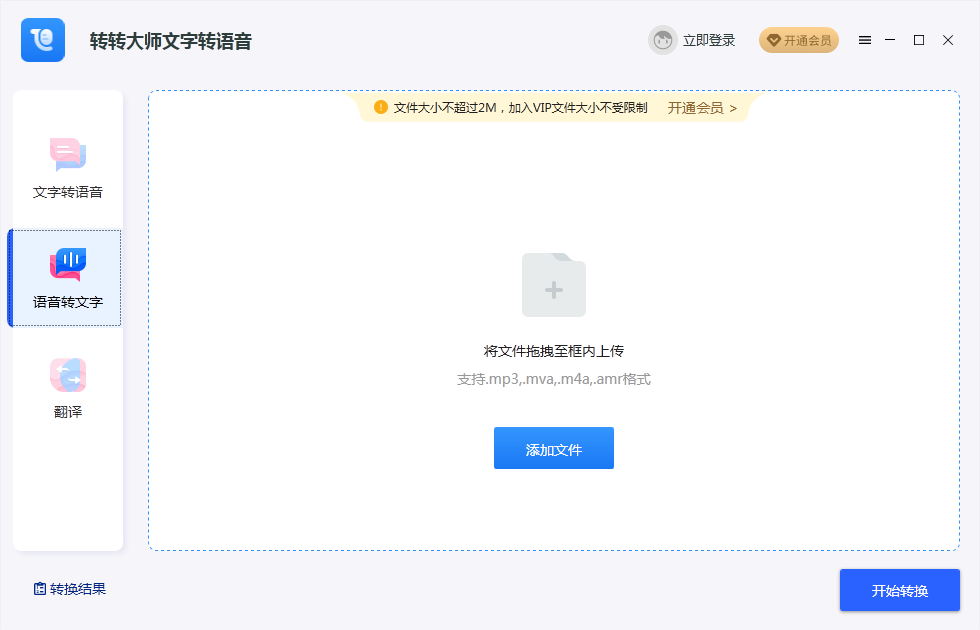Click the 开始转换 conversion button
Screen dimensions: 980x630
(898, 590)
